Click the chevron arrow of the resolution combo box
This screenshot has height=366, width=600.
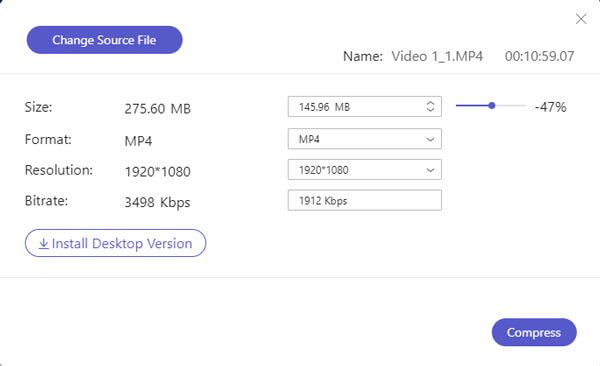pos(430,170)
